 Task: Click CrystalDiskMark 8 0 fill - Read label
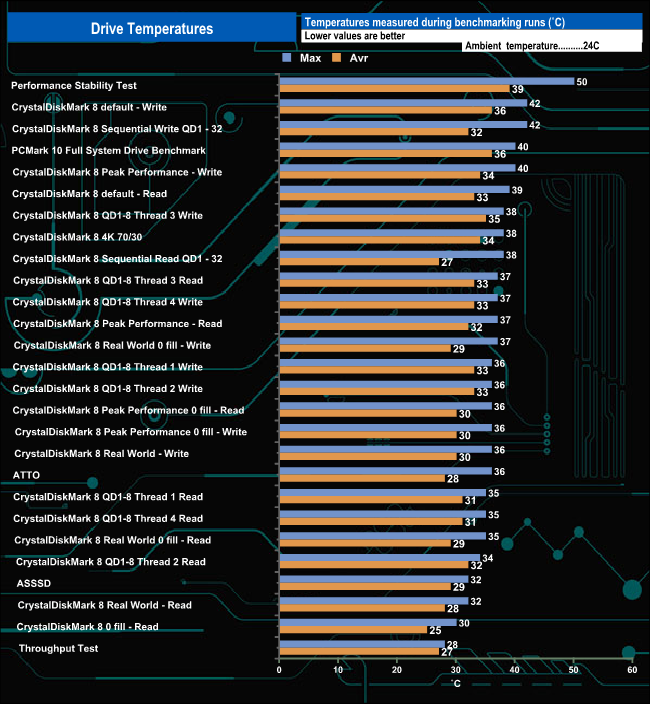(x=88, y=626)
